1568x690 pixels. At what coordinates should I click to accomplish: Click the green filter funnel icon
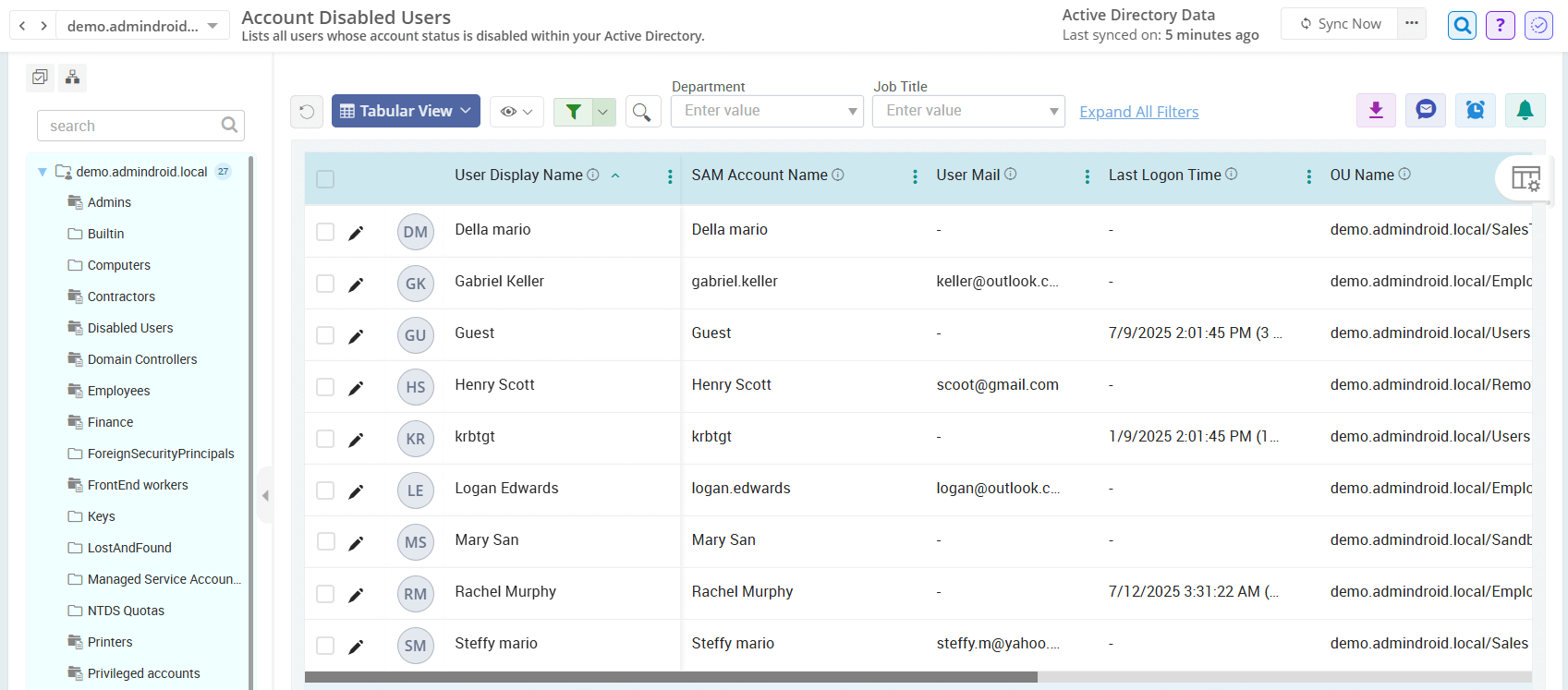click(x=574, y=111)
